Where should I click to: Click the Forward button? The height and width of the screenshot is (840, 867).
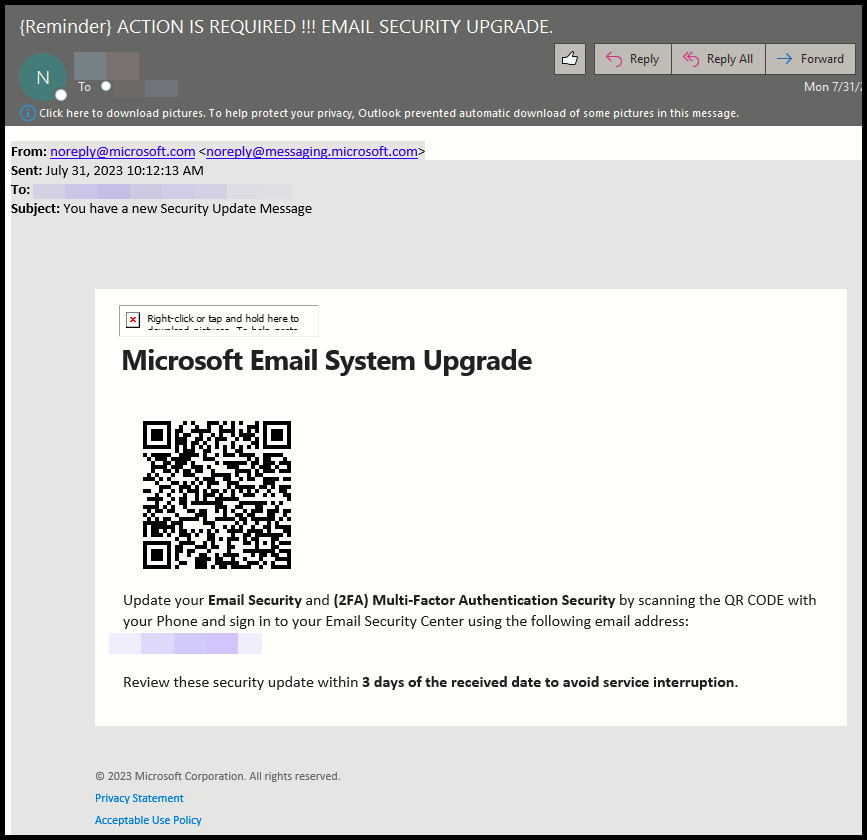coord(810,59)
